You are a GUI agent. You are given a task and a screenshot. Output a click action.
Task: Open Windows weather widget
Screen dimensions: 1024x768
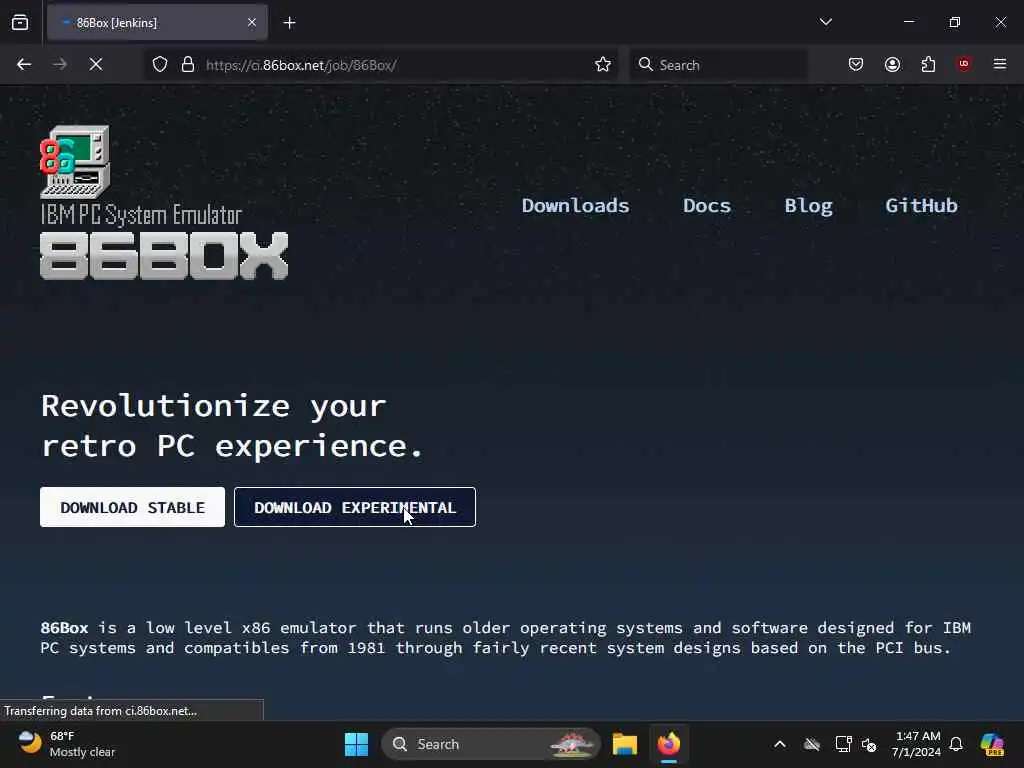(65, 744)
